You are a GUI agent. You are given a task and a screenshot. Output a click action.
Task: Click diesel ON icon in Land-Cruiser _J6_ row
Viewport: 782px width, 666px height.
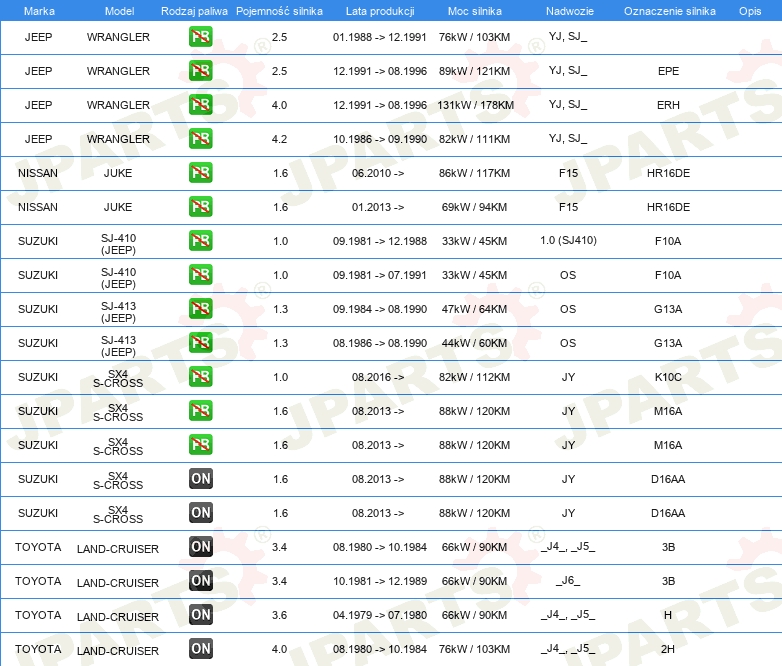click(x=200, y=581)
